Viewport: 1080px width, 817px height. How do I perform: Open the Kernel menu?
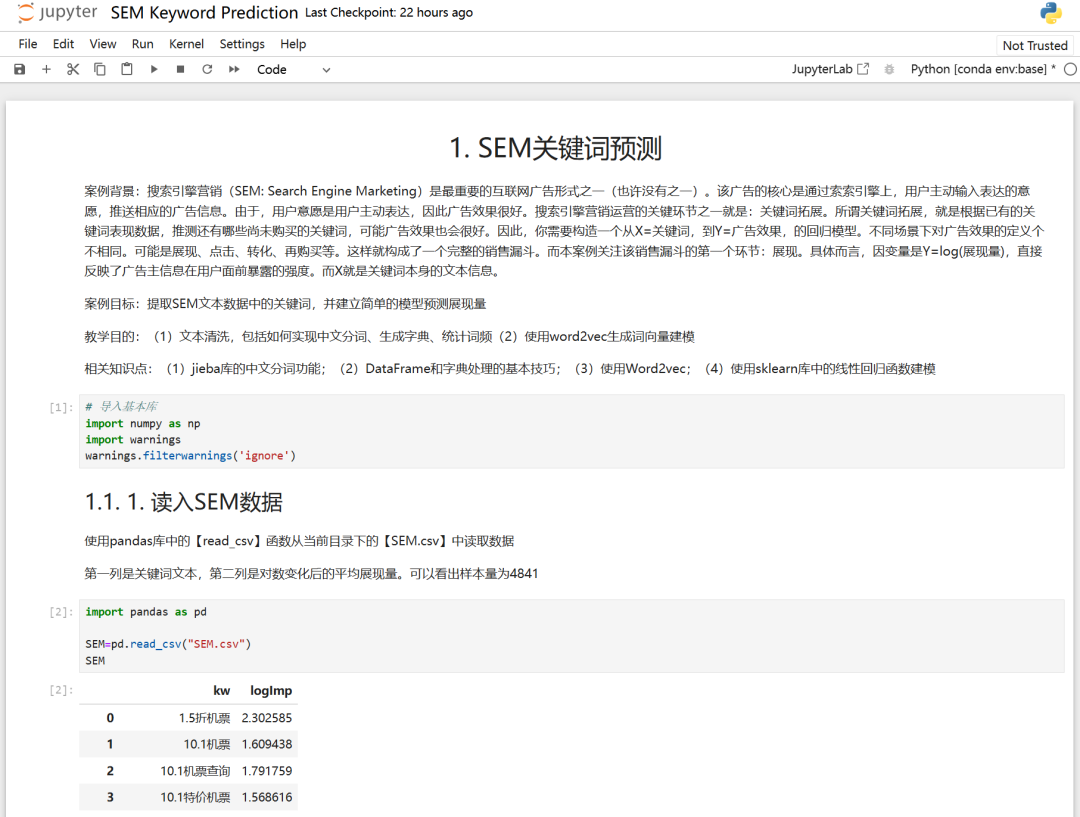(186, 44)
